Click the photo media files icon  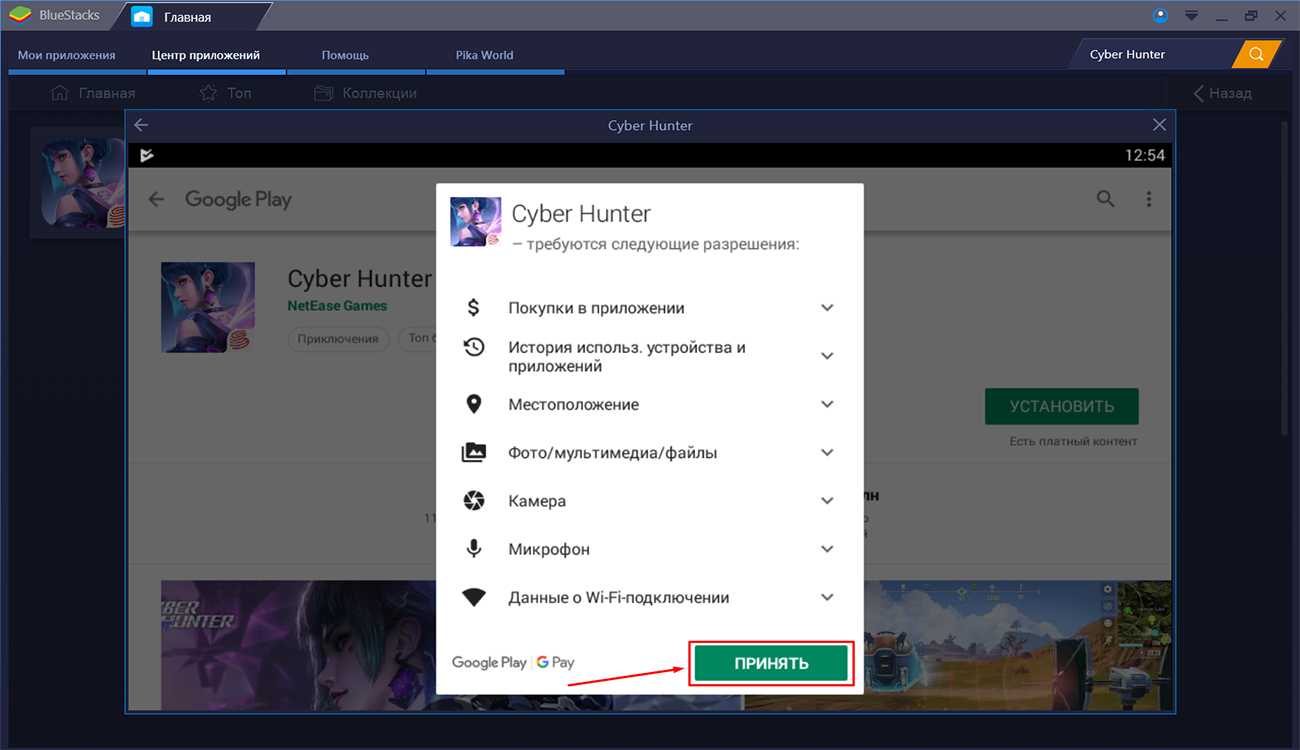tap(474, 452)
